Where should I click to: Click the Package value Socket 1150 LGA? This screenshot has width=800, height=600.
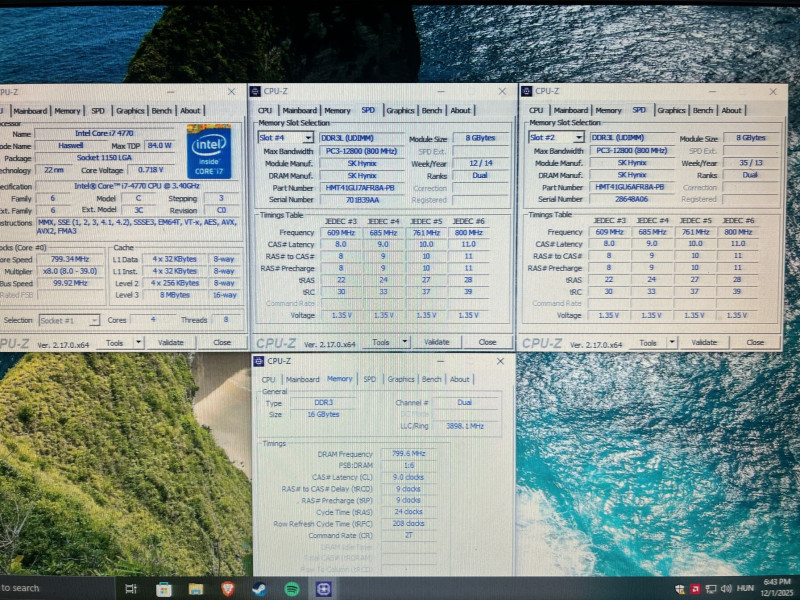(x=105, y=158)
